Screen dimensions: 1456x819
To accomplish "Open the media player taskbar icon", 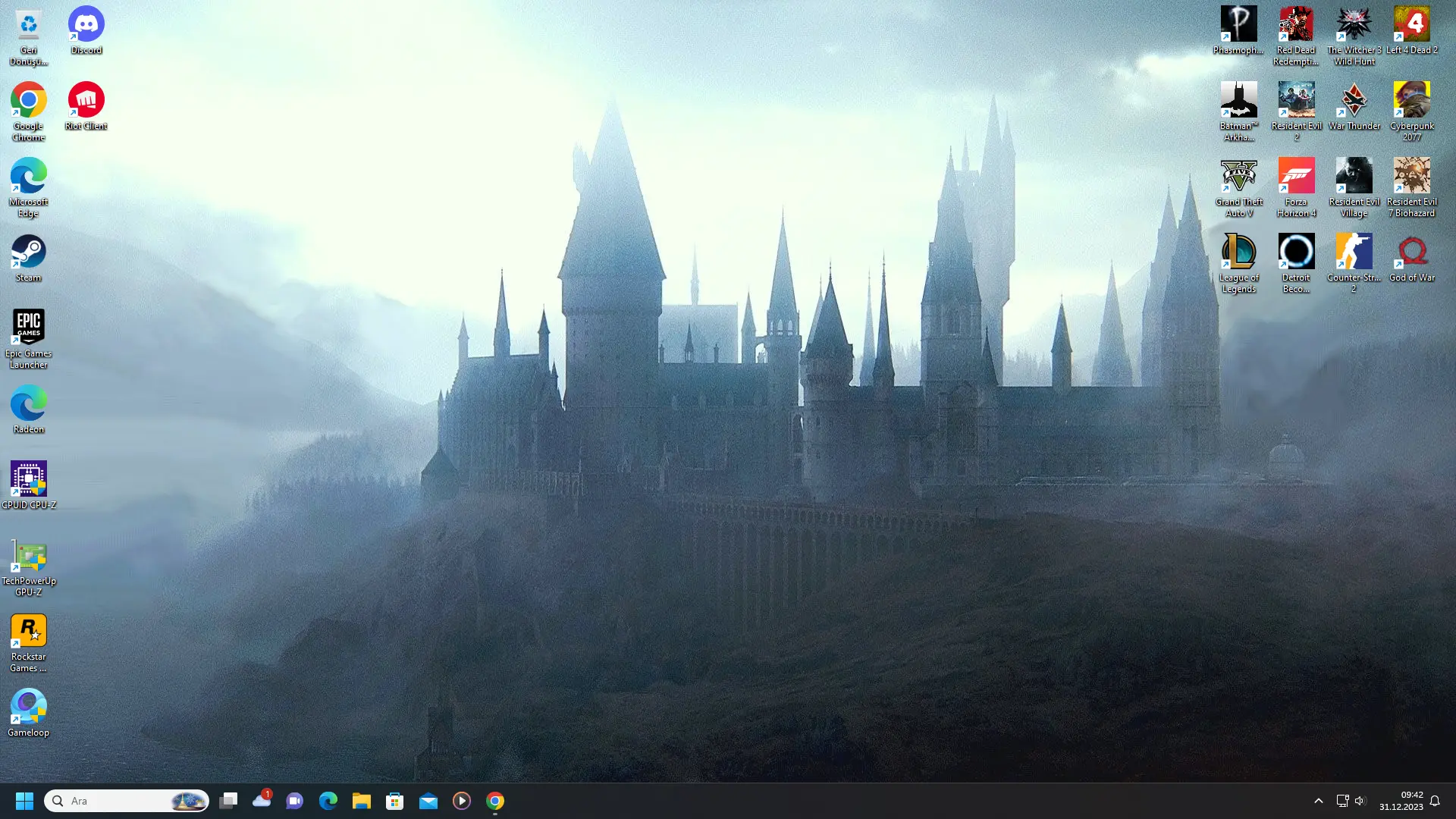I will click(x=462, y=801).
